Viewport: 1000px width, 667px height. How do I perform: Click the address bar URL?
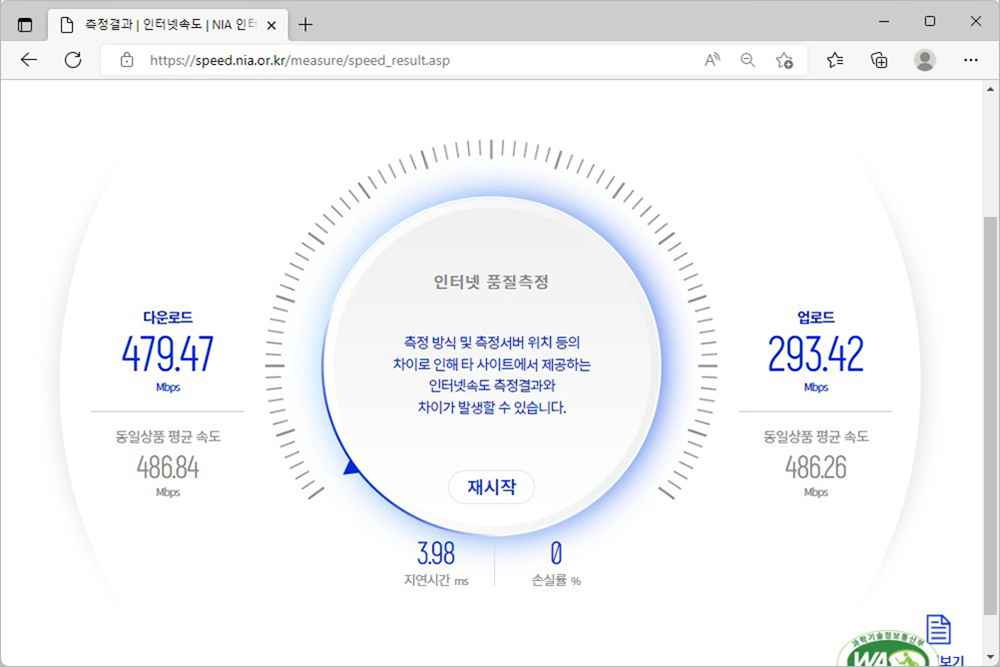tap(300, 61)
